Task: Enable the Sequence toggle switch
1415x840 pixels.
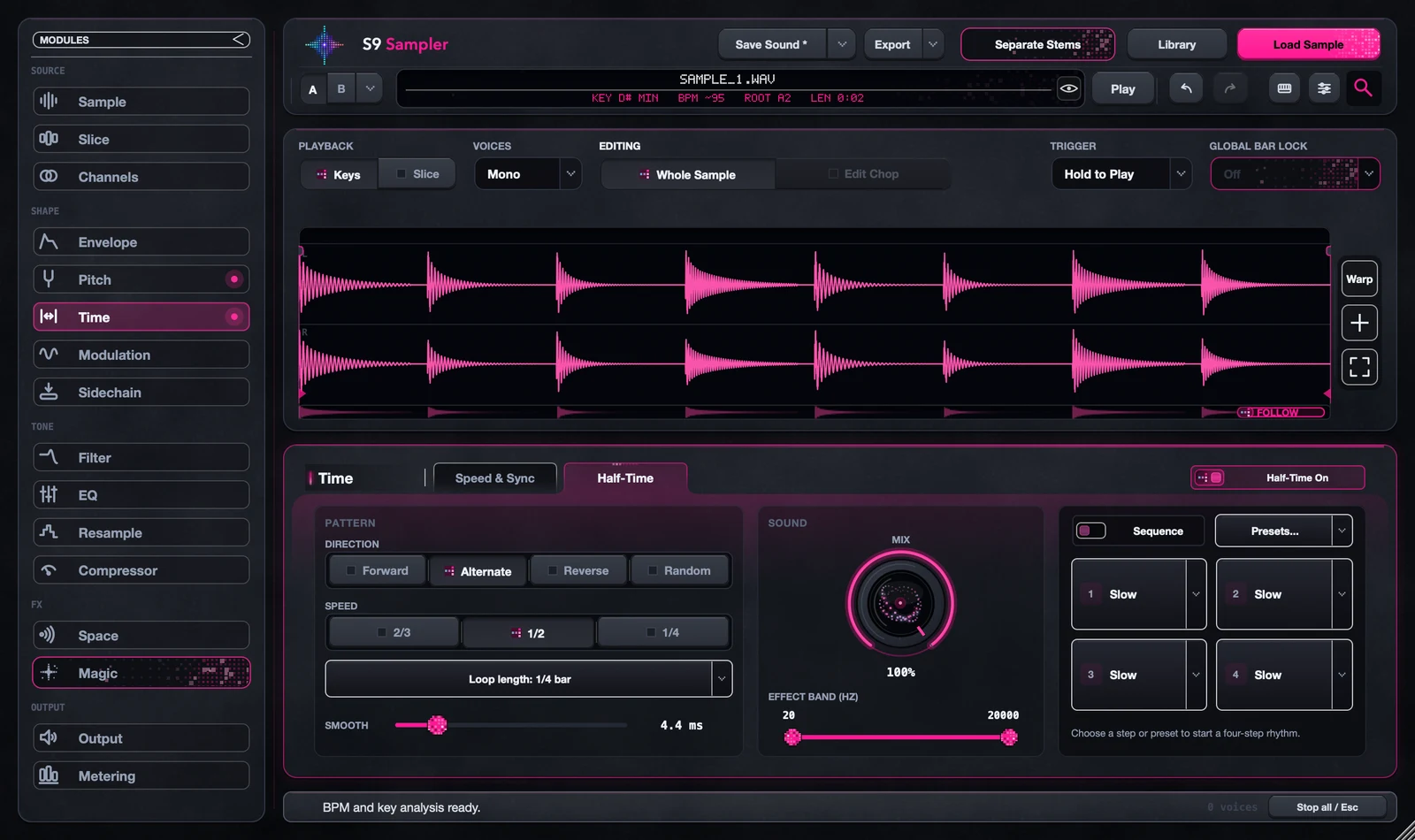Action: click(x=1090, y=531)
